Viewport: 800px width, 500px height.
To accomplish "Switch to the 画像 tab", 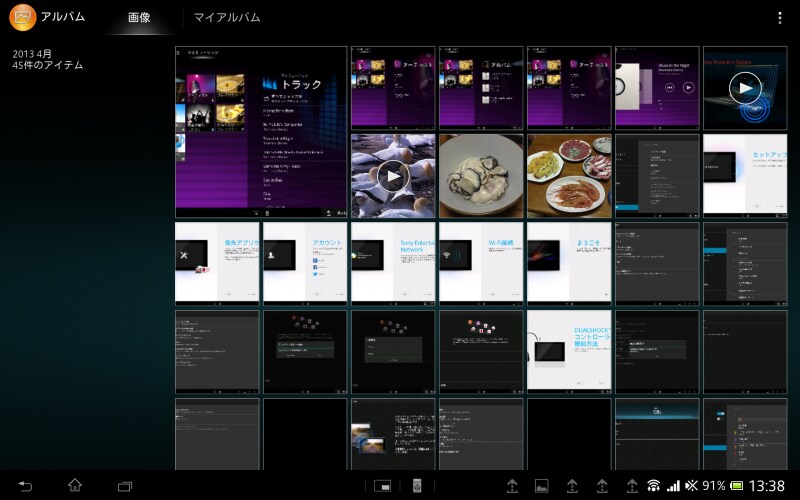I will pyautogui.click(x=139, y=18).
